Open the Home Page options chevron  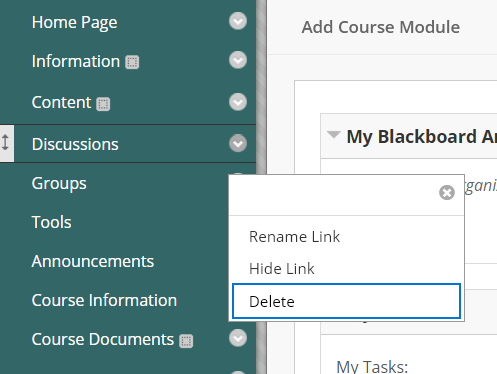[238, 21]
